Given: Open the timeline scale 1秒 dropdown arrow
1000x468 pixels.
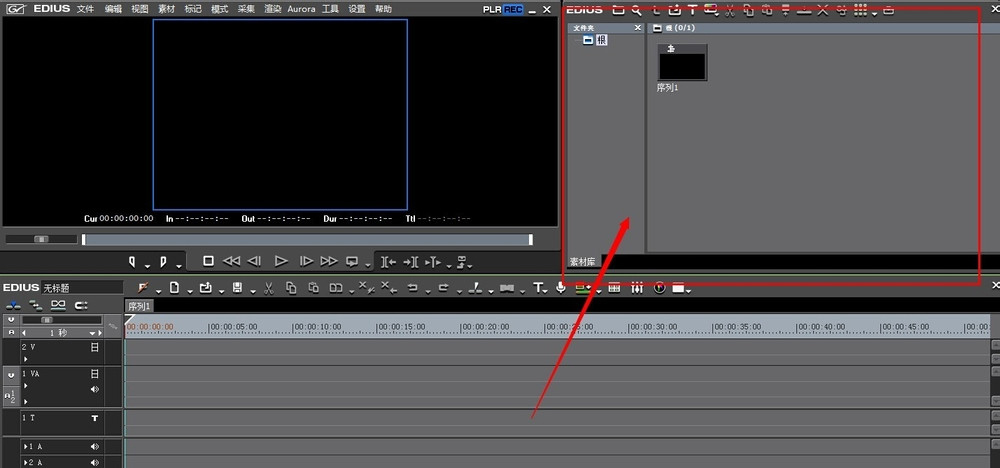Looking at the screenshot, I should (x=92, y=333).
